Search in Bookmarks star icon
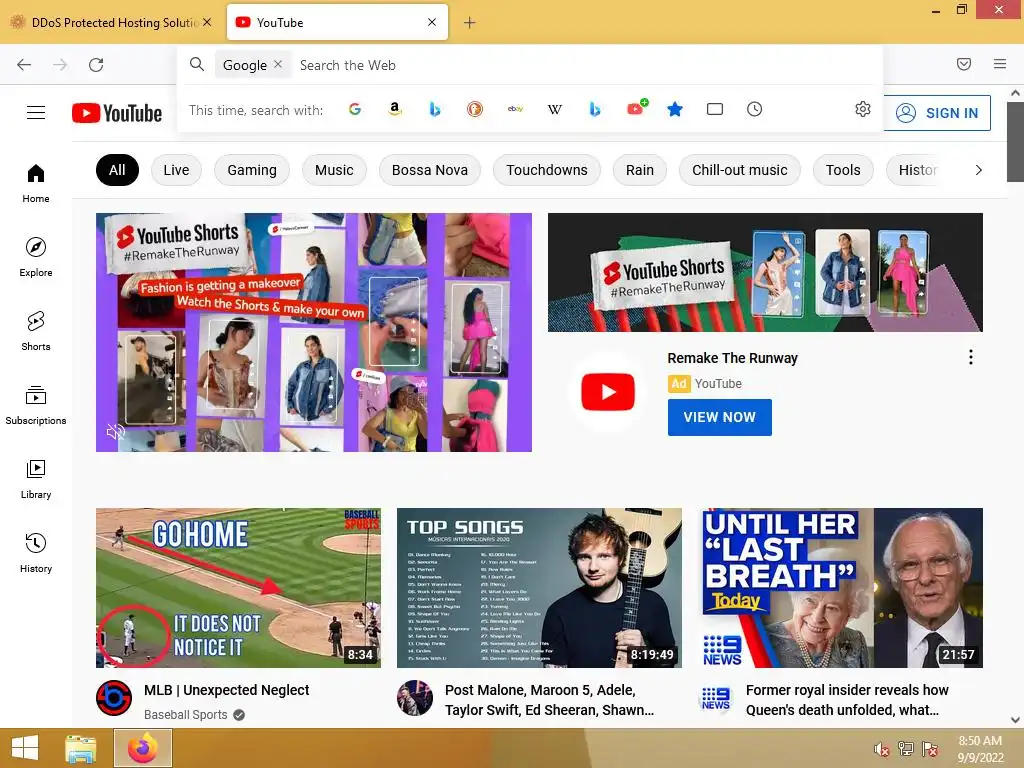Image resolution: width=1024 pixels, height=768 pixels. (x=675, y=109)
